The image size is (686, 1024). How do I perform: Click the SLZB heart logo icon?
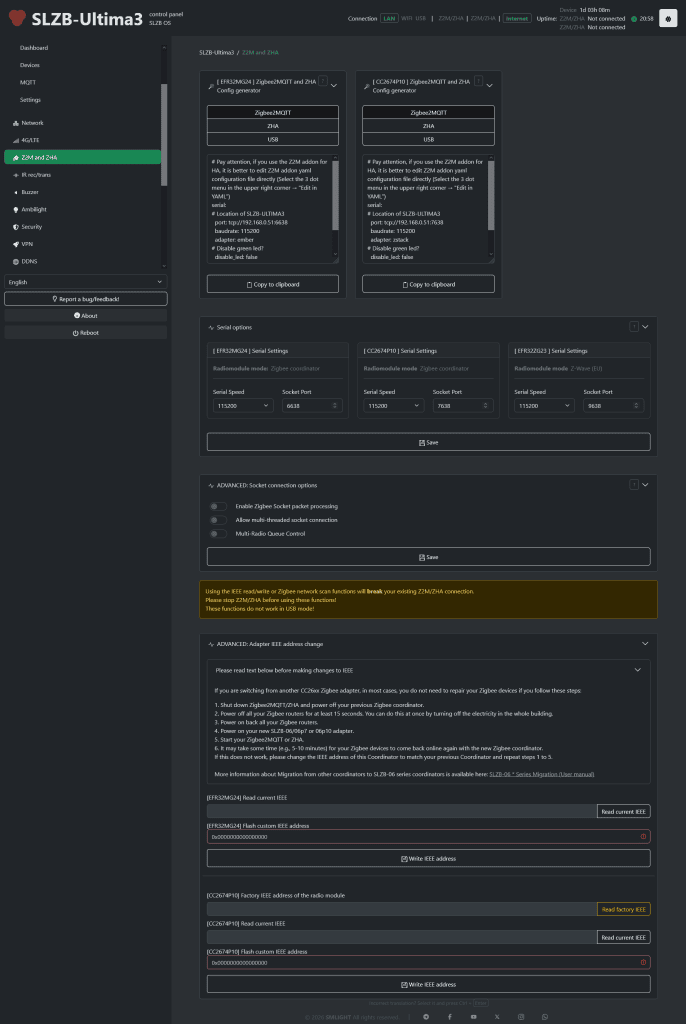pos(16,18)
